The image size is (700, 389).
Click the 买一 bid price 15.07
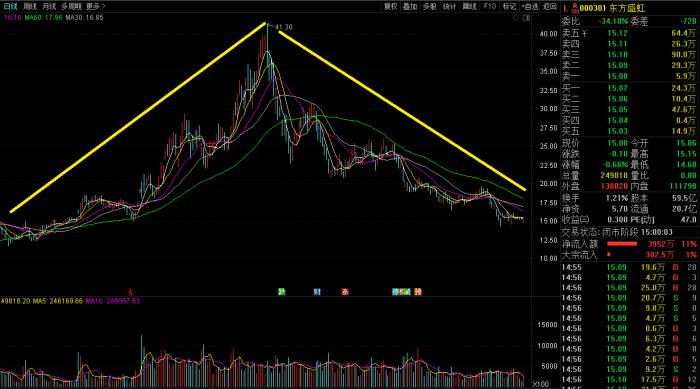click(617, 88)
